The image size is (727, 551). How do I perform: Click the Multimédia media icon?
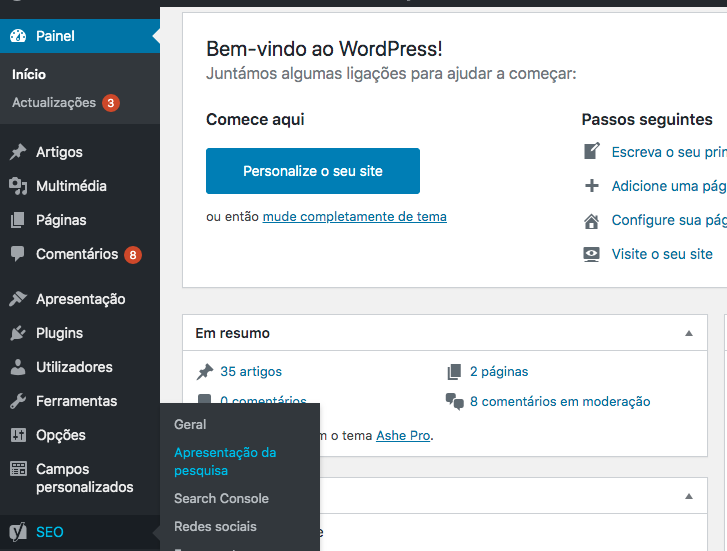click(18, 186)
